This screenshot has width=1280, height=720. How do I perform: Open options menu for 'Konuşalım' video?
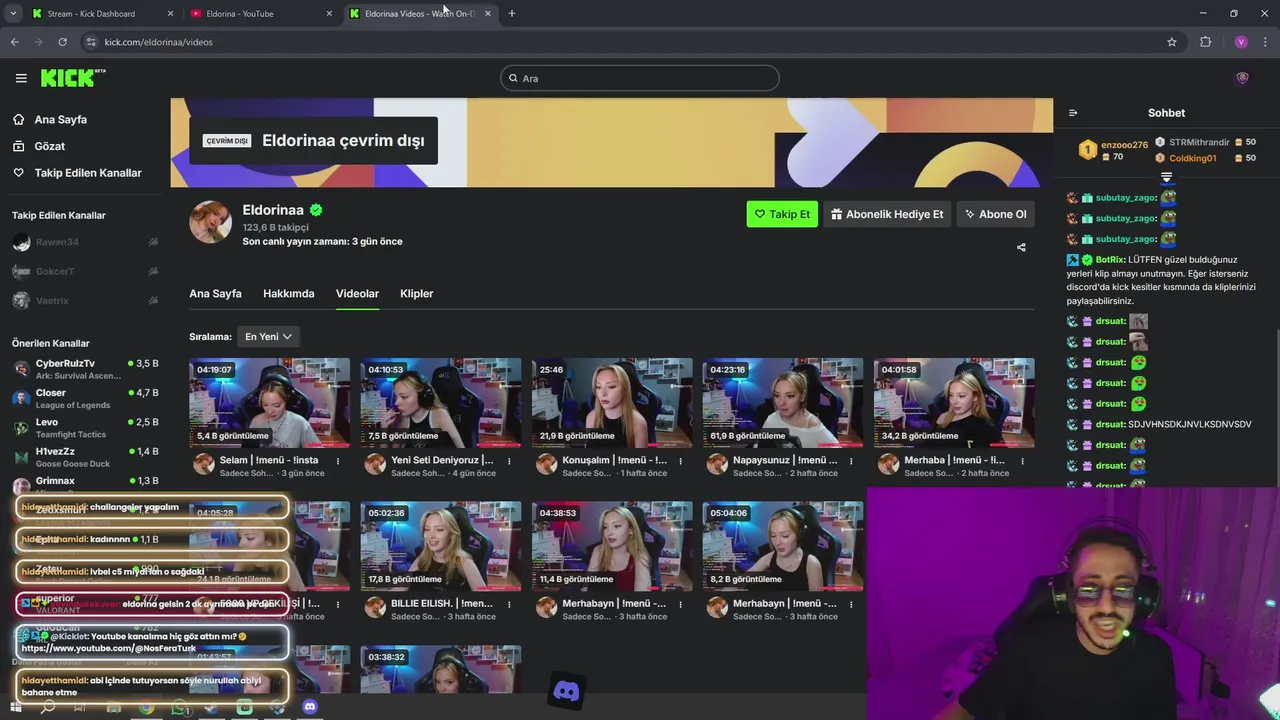pyautogui.click(x=680, y=461)
